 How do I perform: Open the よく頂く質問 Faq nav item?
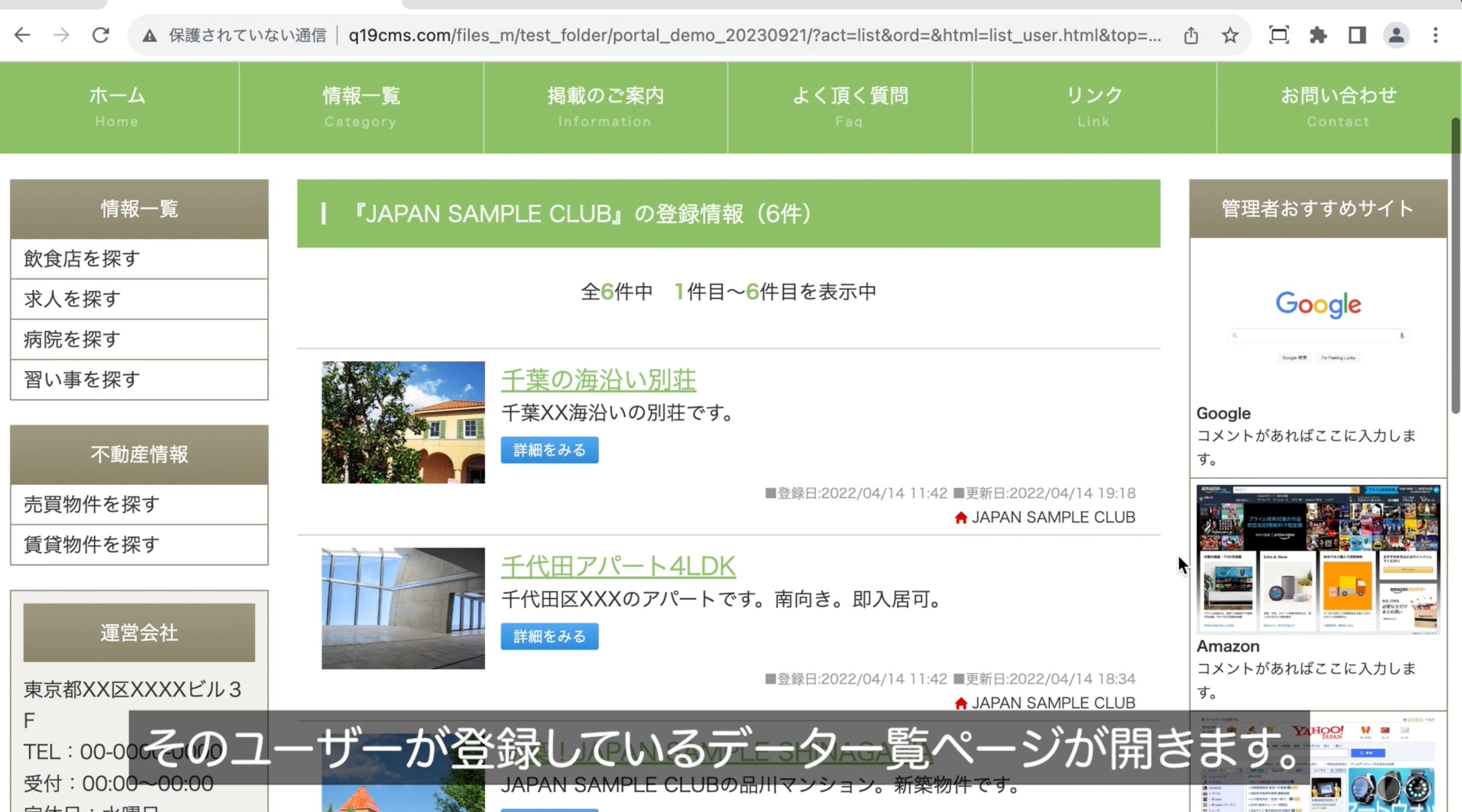[850, 107]
